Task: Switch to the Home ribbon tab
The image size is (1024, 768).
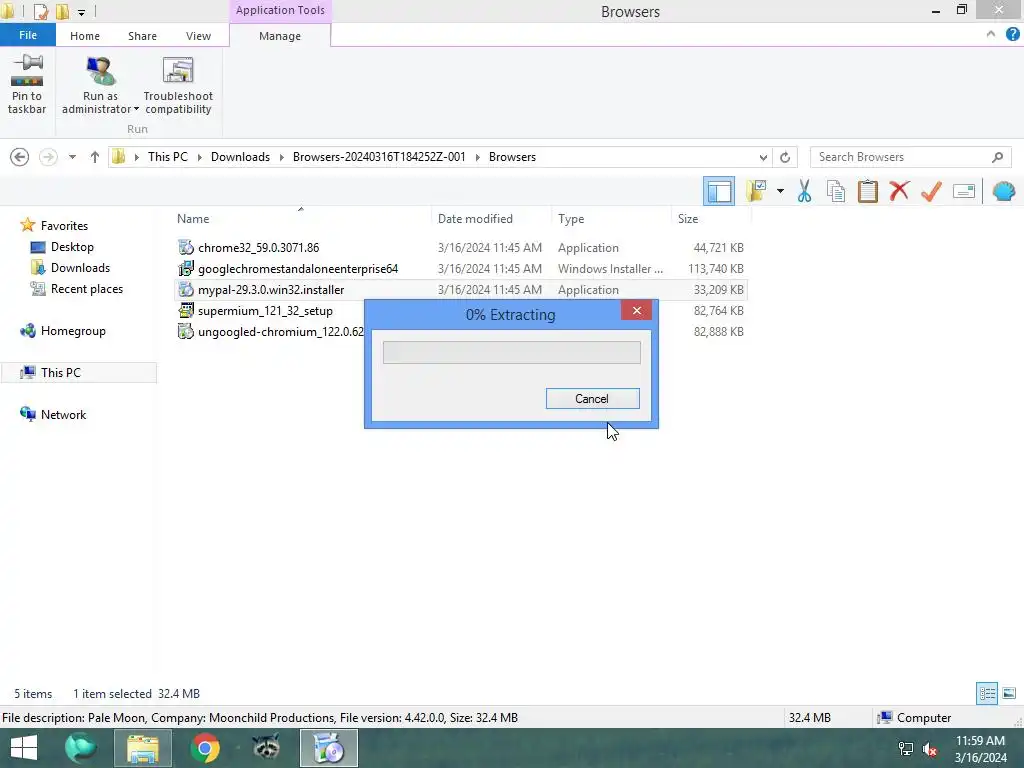Action: [85, 36]
